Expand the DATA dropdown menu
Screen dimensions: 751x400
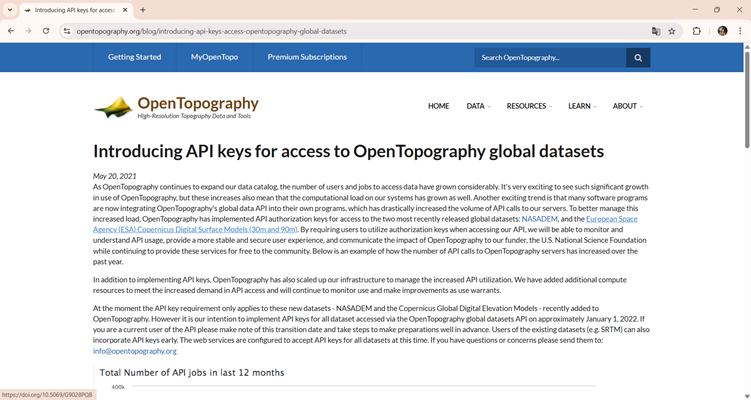coord(478,106)
